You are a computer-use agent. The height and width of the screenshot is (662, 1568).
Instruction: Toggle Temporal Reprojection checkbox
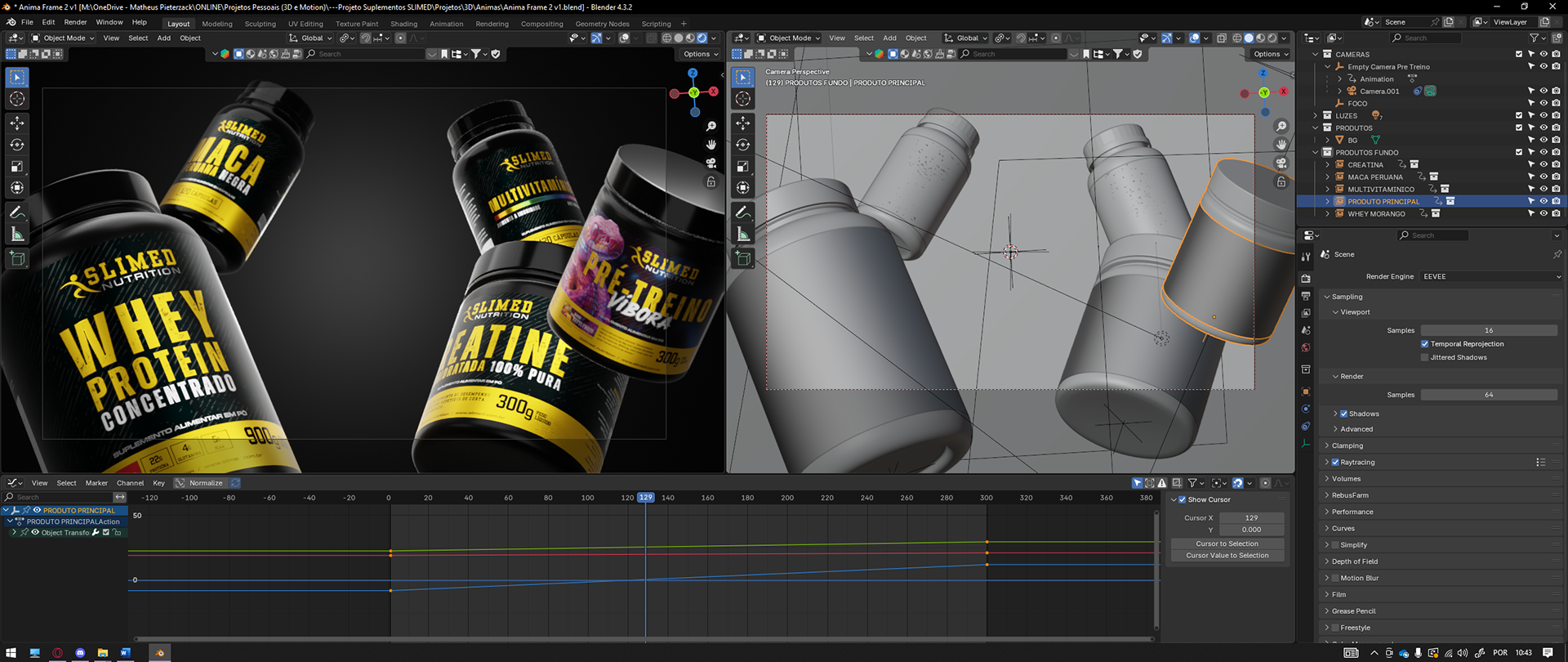1425,344
